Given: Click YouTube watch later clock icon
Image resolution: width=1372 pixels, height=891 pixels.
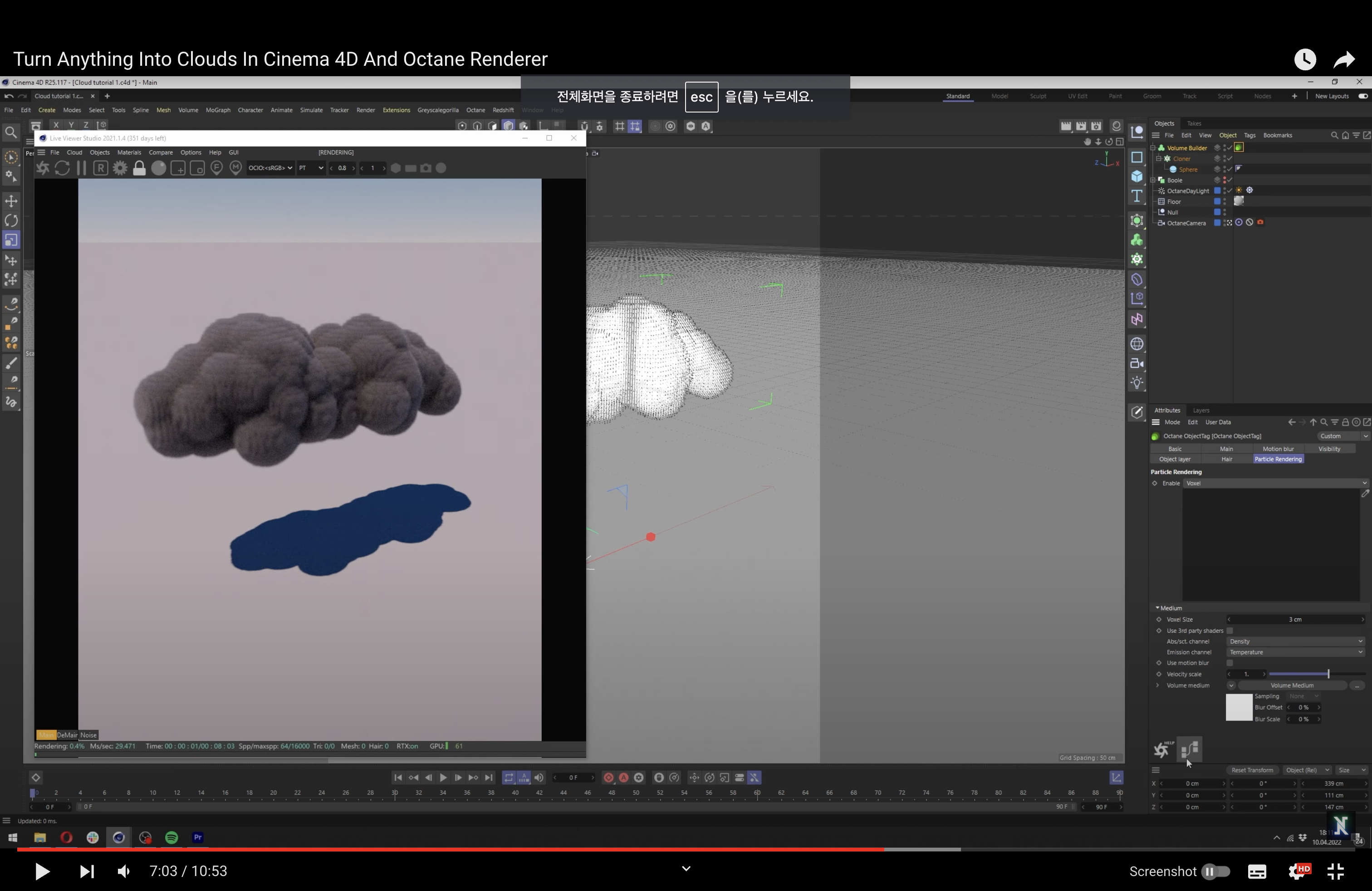Looking at the screenshot, I should 1305,59.
